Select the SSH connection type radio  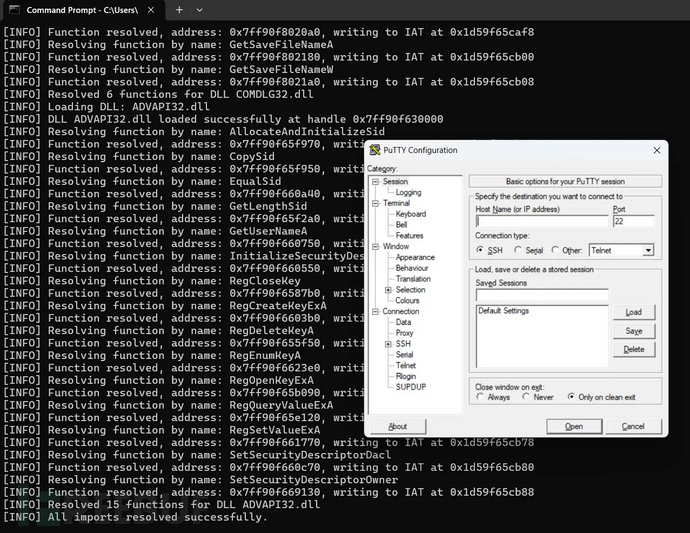pos(480,250)
